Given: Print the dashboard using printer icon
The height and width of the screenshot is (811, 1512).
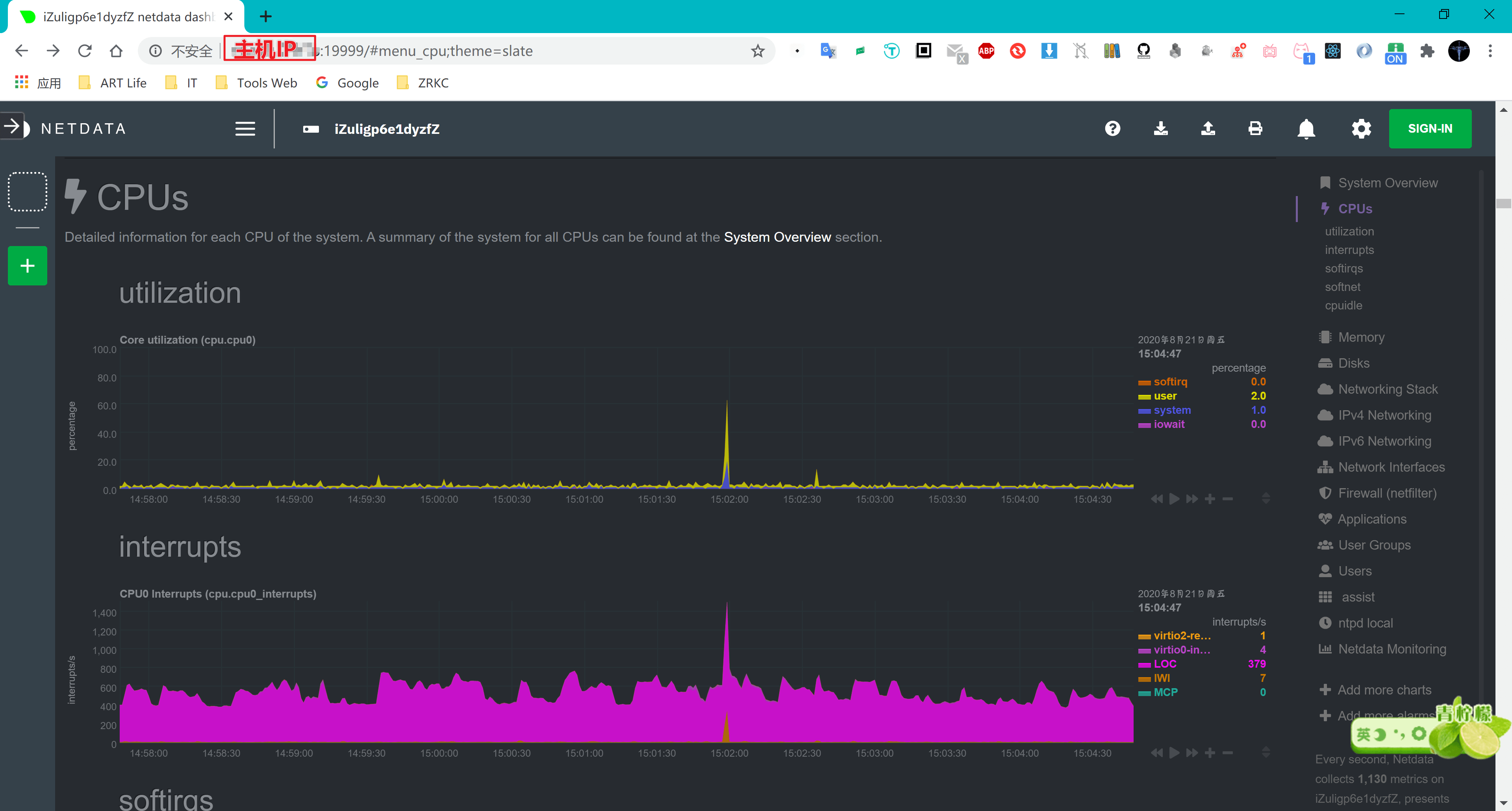Looking at the screenshot, I should pos(1255,128).
